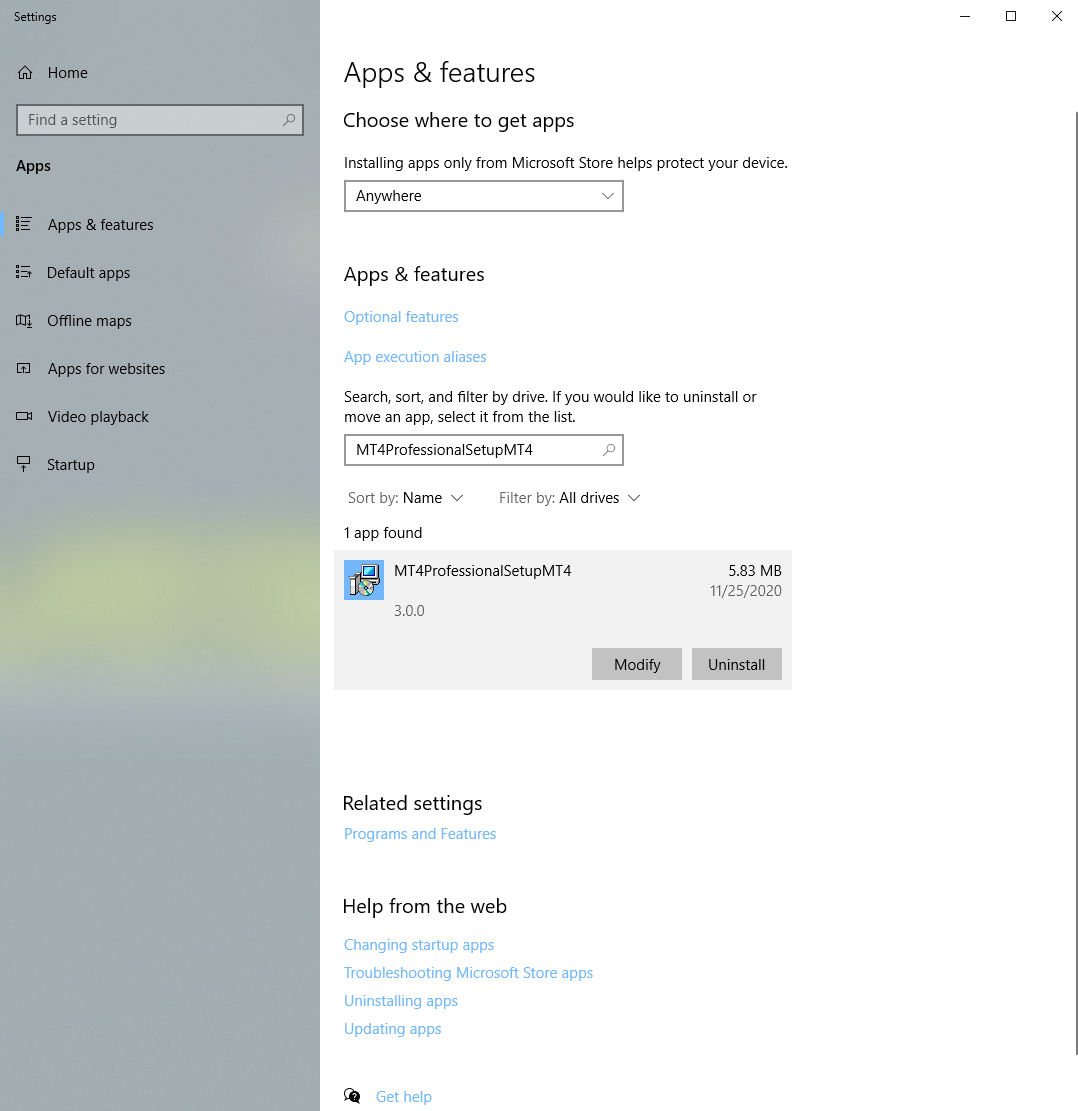Open the Sort by Name dropdown
1078x1111 pixels.
coord(405,498)
